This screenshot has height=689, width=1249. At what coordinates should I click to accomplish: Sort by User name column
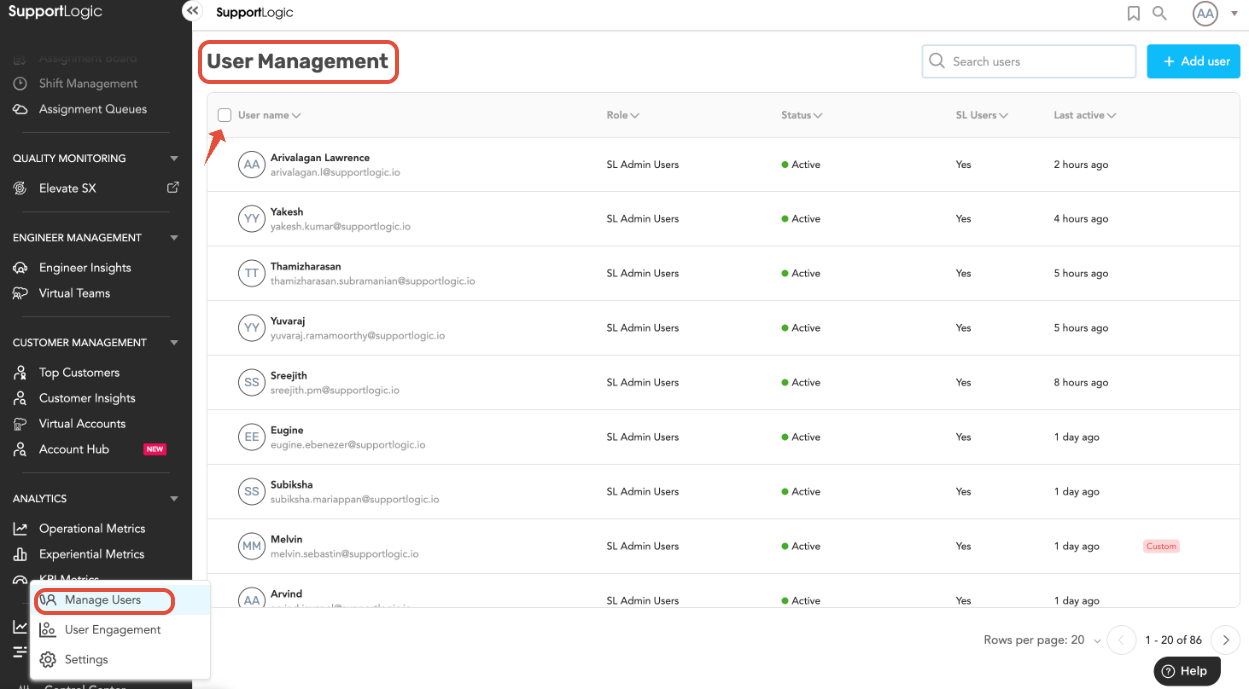(x=269, y=115)
